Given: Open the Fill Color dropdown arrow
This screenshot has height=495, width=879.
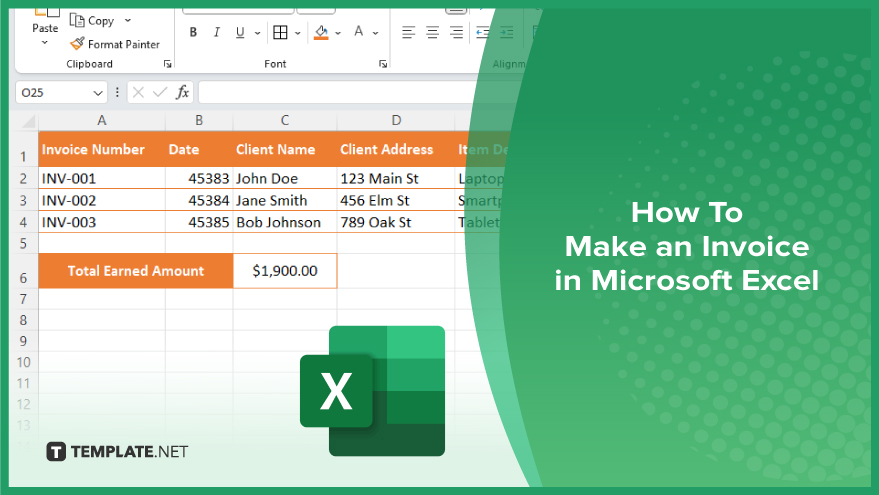Looking at the screenshot, I should pyautogui.click(x=338, y=33).
